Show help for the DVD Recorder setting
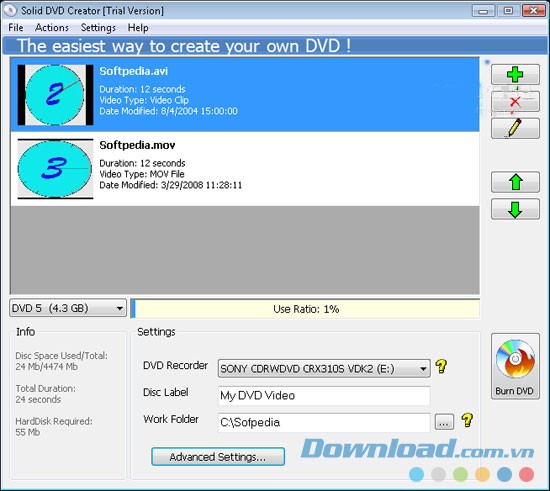 [441, 366]
